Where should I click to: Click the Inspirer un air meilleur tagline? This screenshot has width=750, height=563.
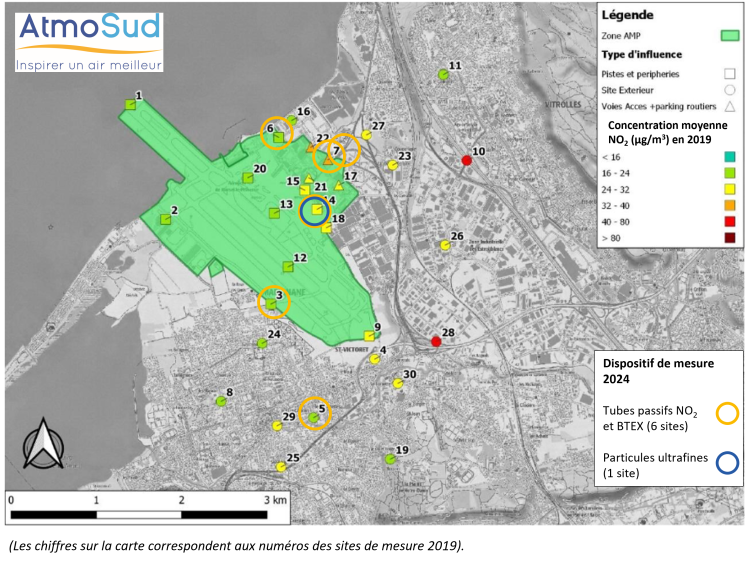coord(88,65)
